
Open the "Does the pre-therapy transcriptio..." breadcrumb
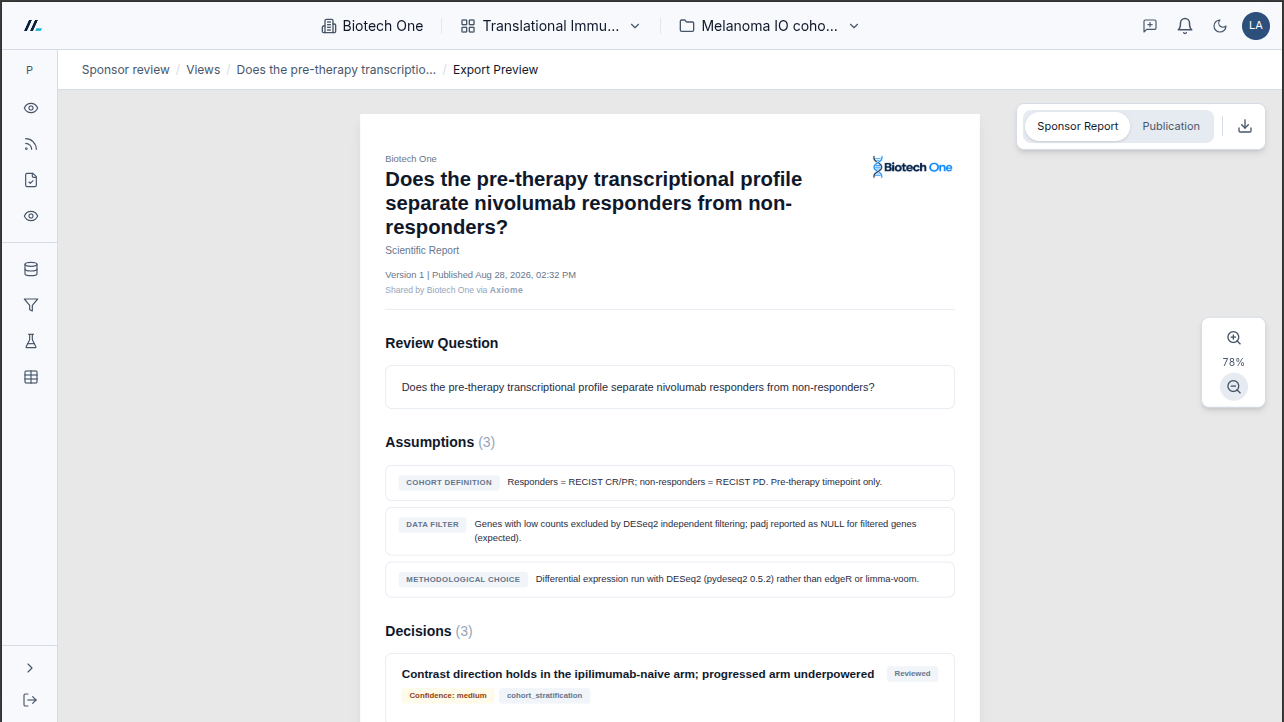336,70
